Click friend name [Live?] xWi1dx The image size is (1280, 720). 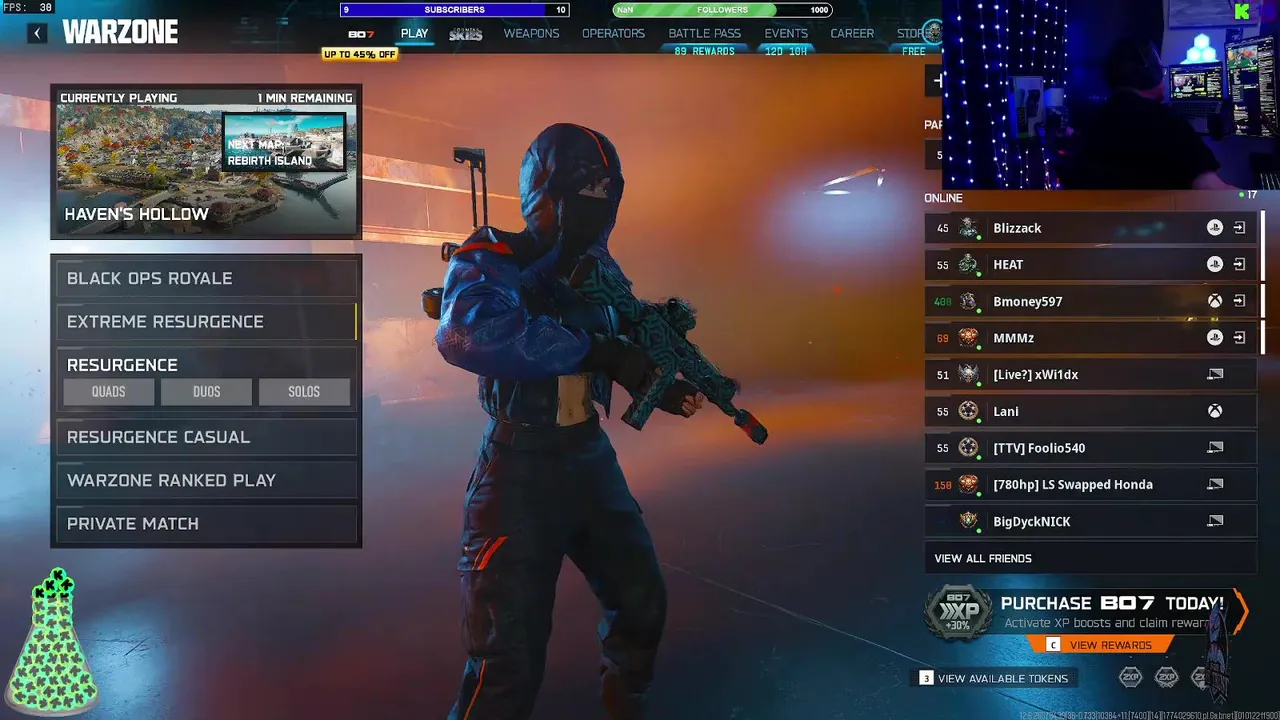(1035, 374)
